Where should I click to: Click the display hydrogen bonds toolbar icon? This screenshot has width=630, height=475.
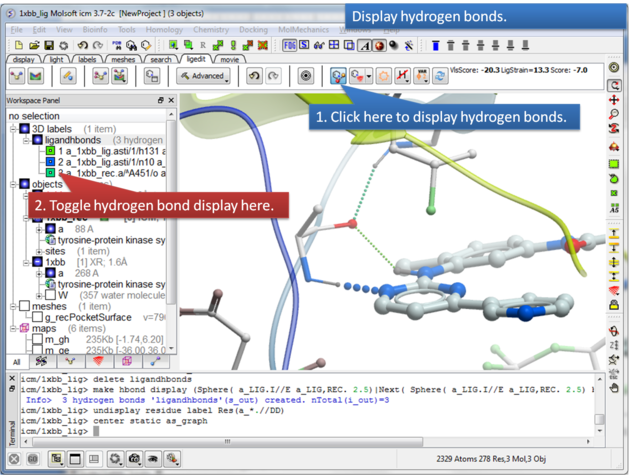tap(338, 76)
